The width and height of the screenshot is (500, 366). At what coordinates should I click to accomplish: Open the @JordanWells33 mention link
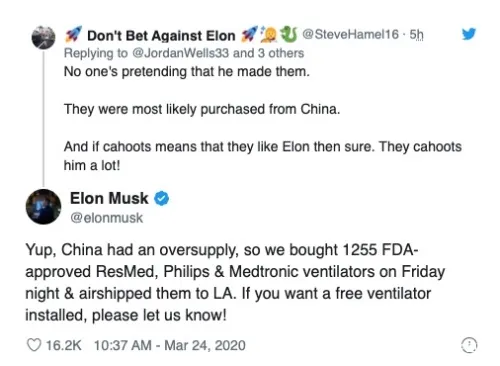181,53
